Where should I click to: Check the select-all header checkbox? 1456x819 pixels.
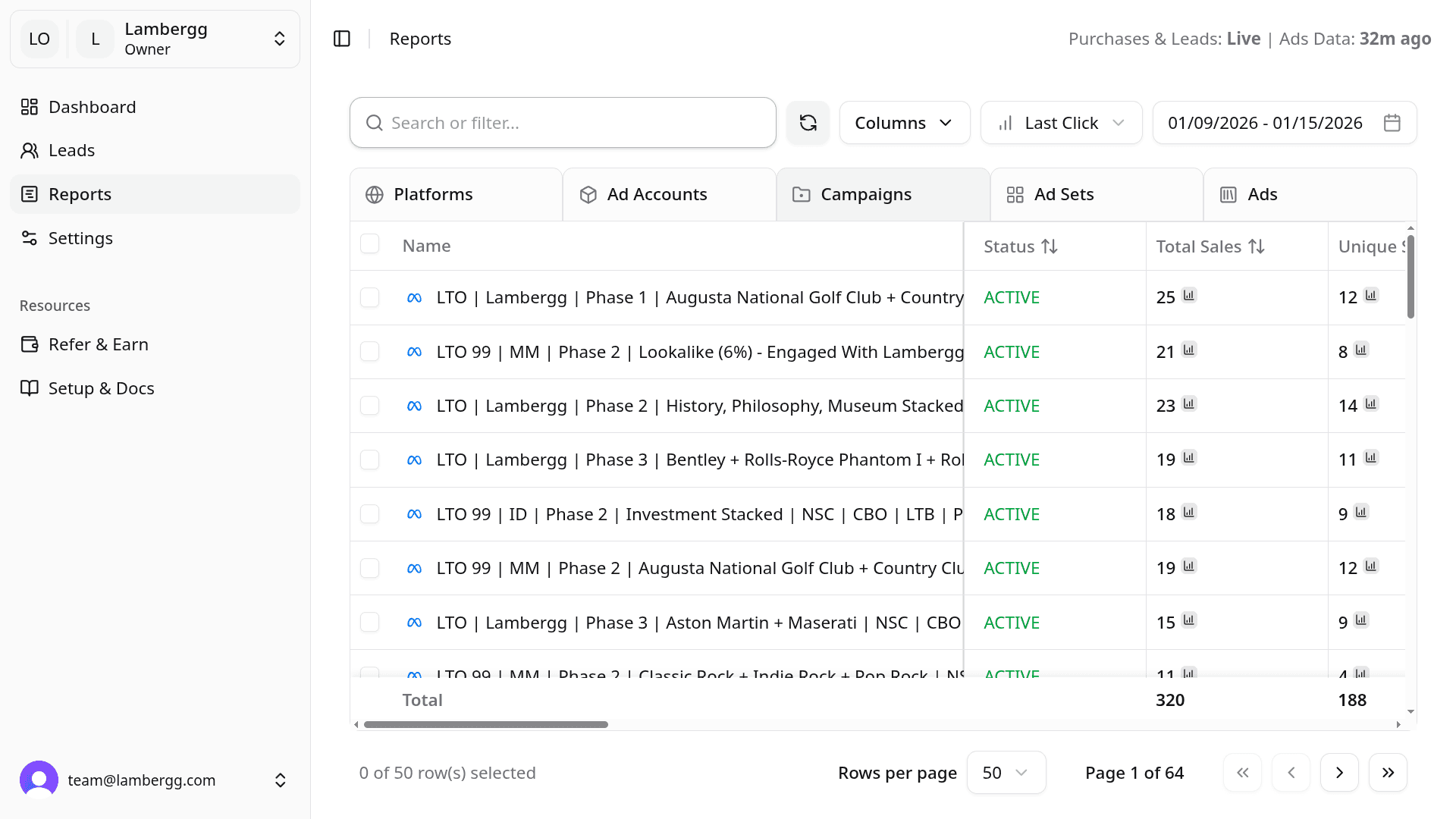[x=370, y=243]
